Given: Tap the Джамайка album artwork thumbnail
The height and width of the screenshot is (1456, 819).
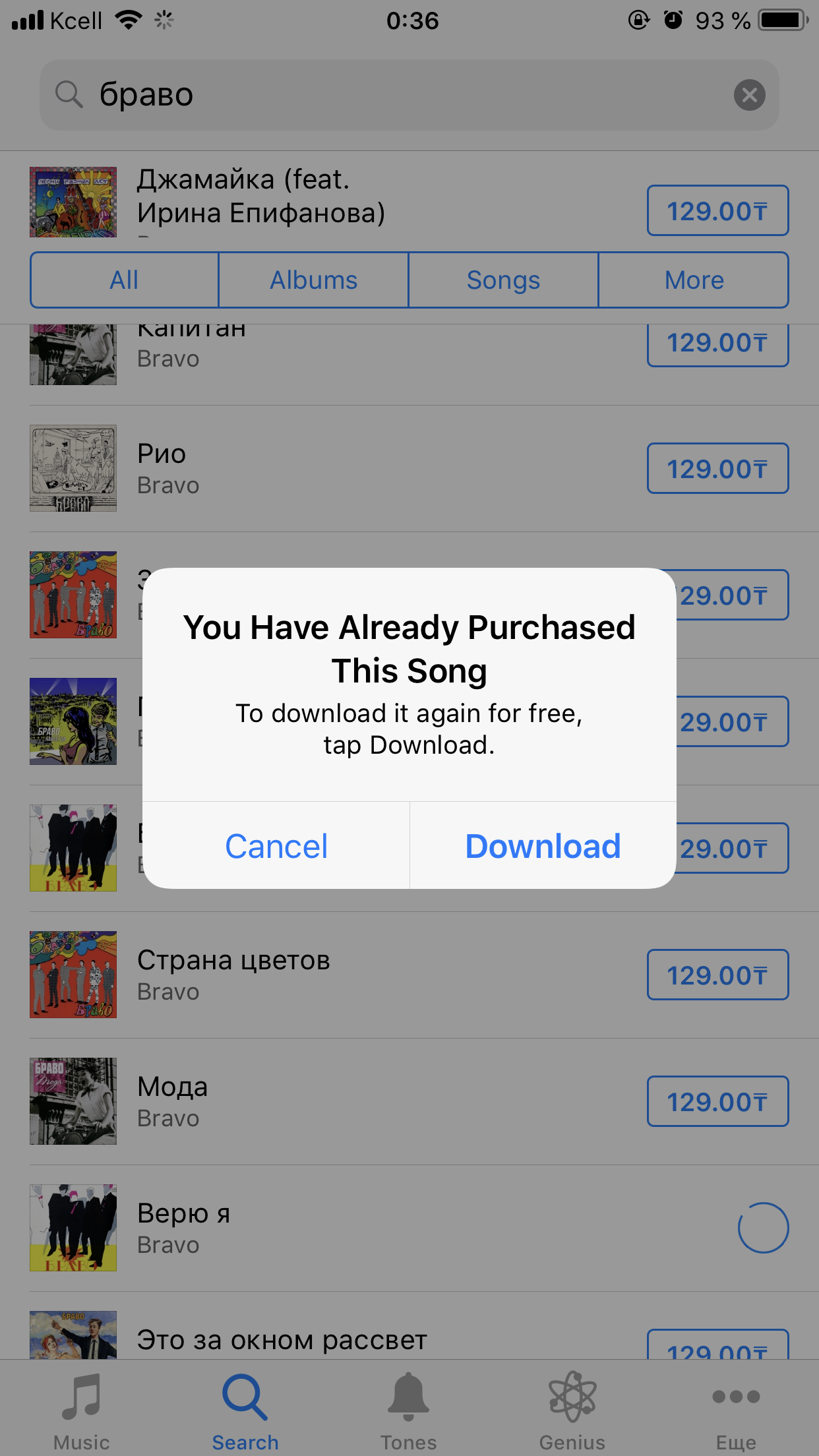Looking at the screenshot, I should click(73, 202).
